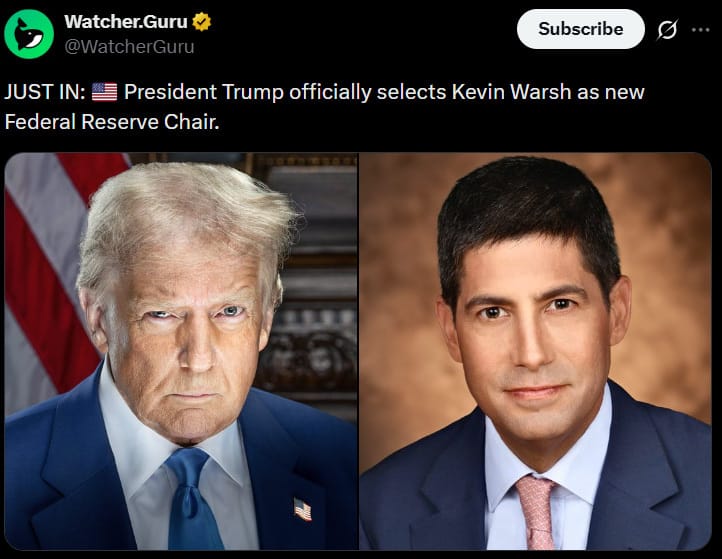Open the Watcher.Guru display name link
This screenshot has height=559, width=722.
[126, 22]
